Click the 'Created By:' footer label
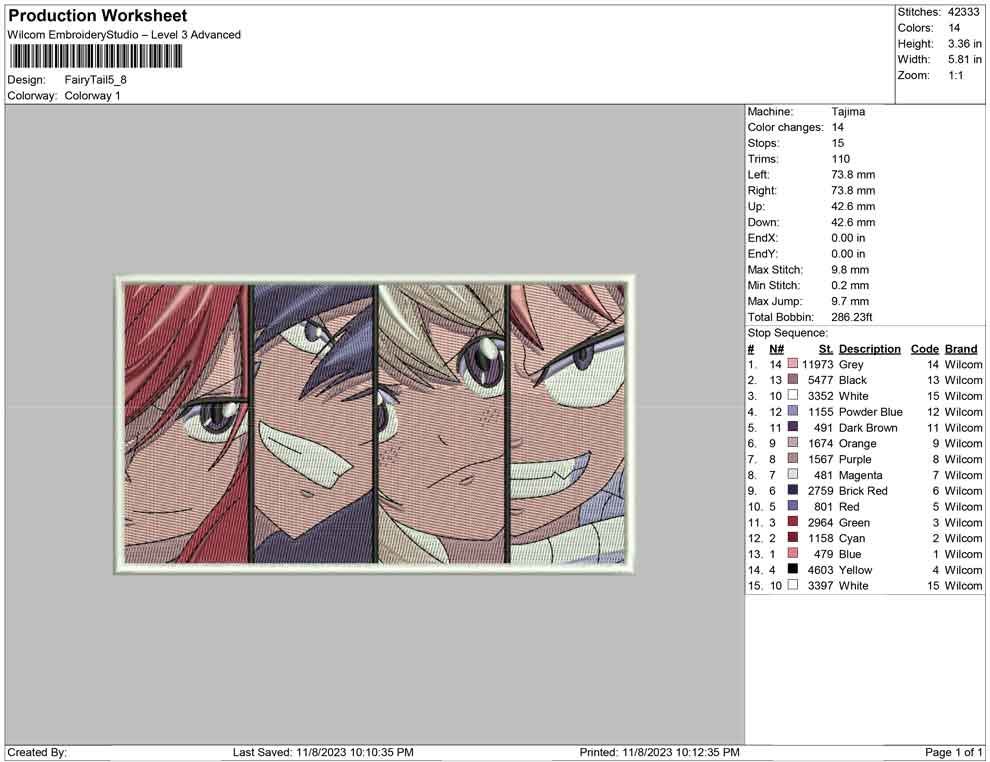The height and width of the screenshot is (762, 990). coord(37,752)
